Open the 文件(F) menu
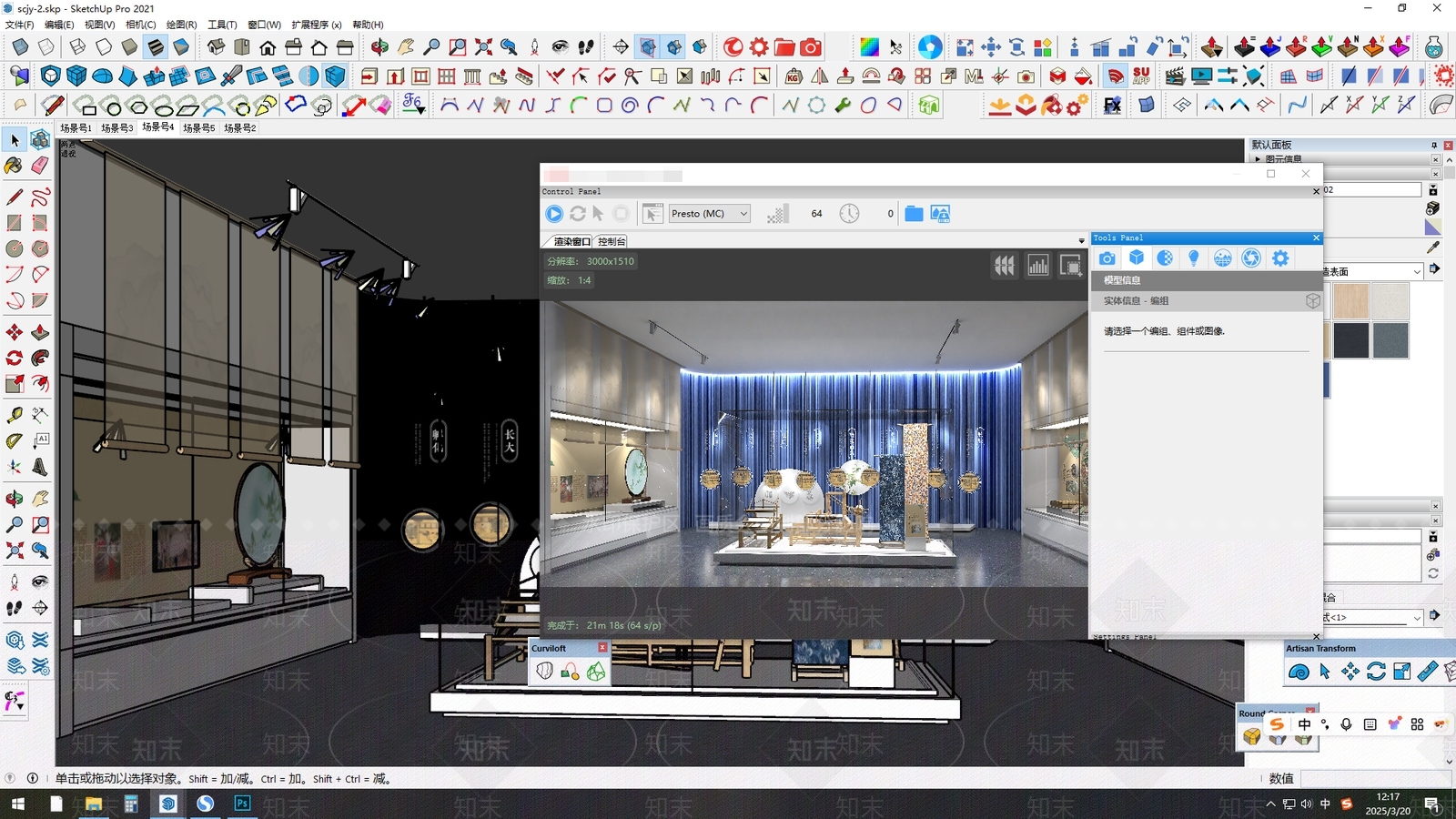Image resolution: width=1456 pixels, height=819 pixels. (19, 25)
